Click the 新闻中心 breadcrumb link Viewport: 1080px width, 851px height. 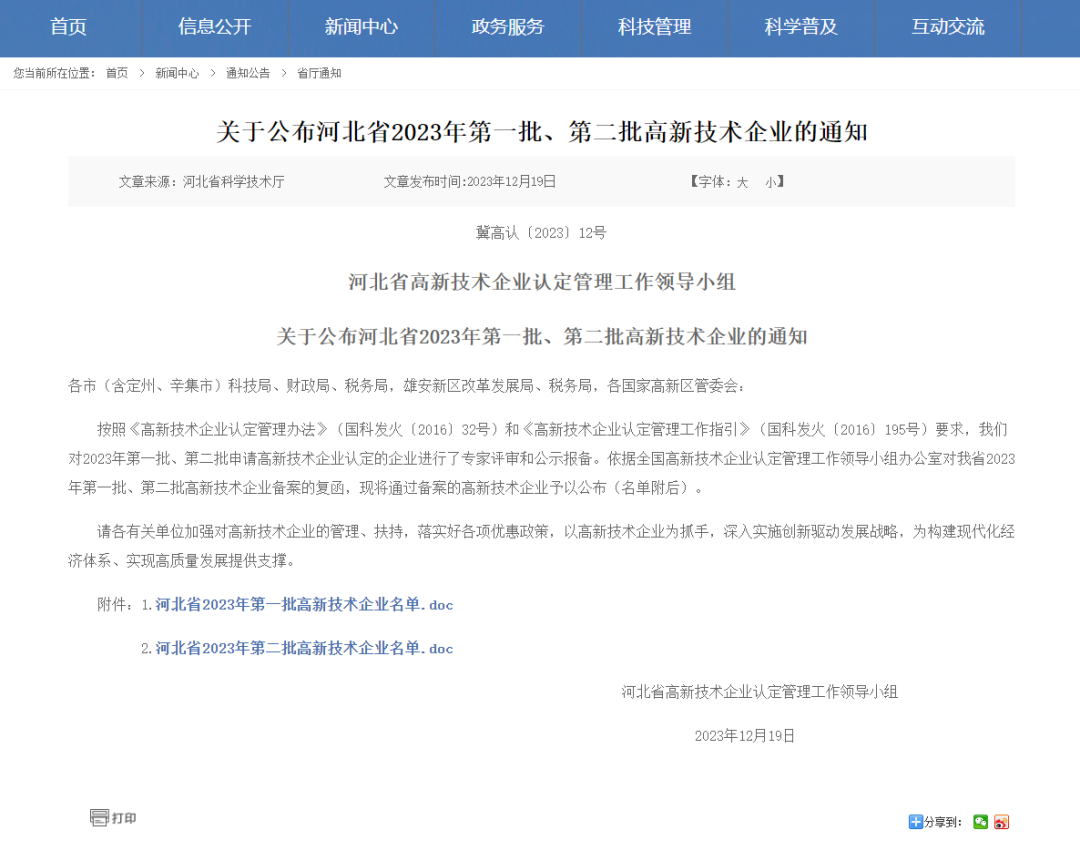(x=177, y=73)
